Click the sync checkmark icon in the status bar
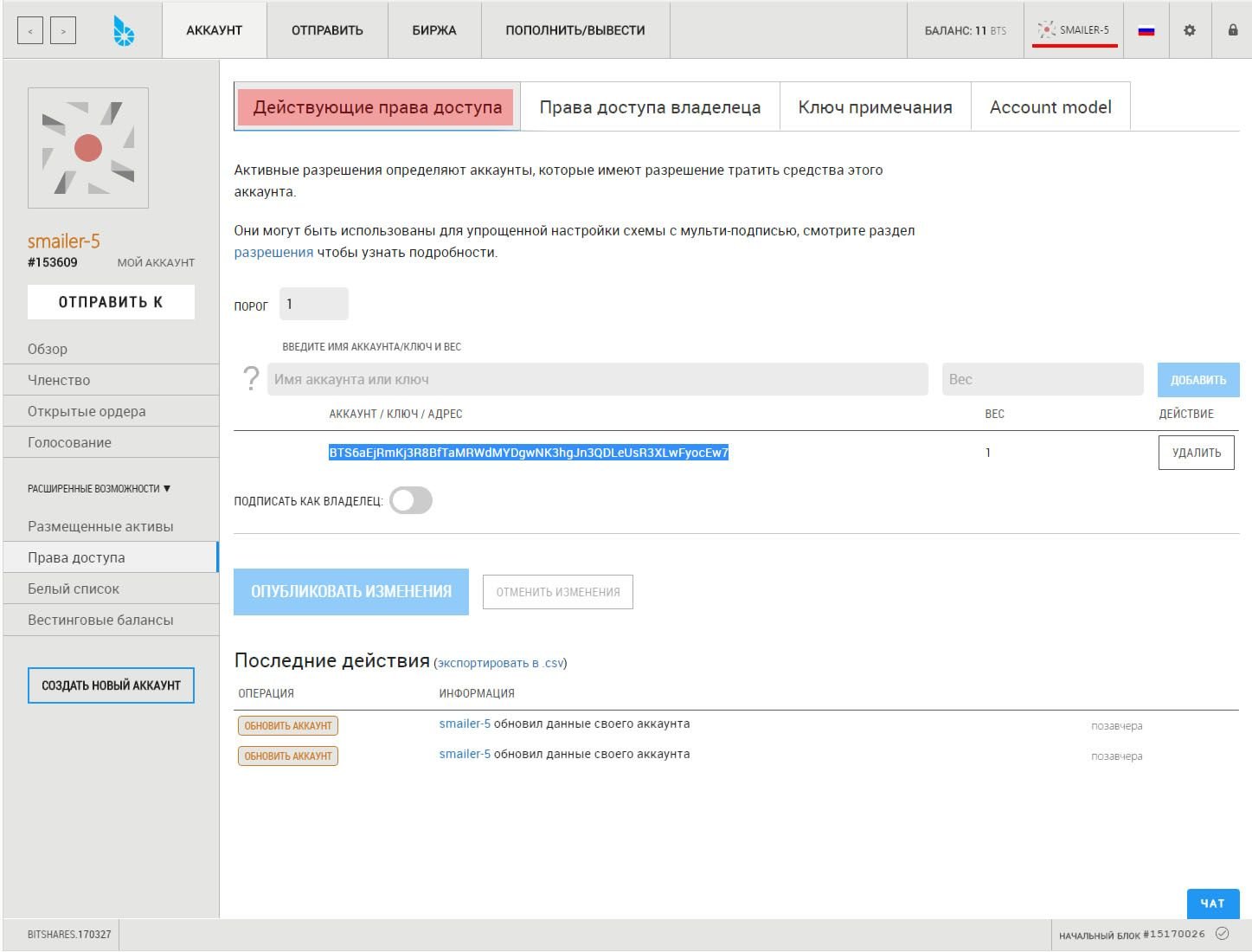Viewport: 1252px width, 952px height. click(x=1223, y=934)
